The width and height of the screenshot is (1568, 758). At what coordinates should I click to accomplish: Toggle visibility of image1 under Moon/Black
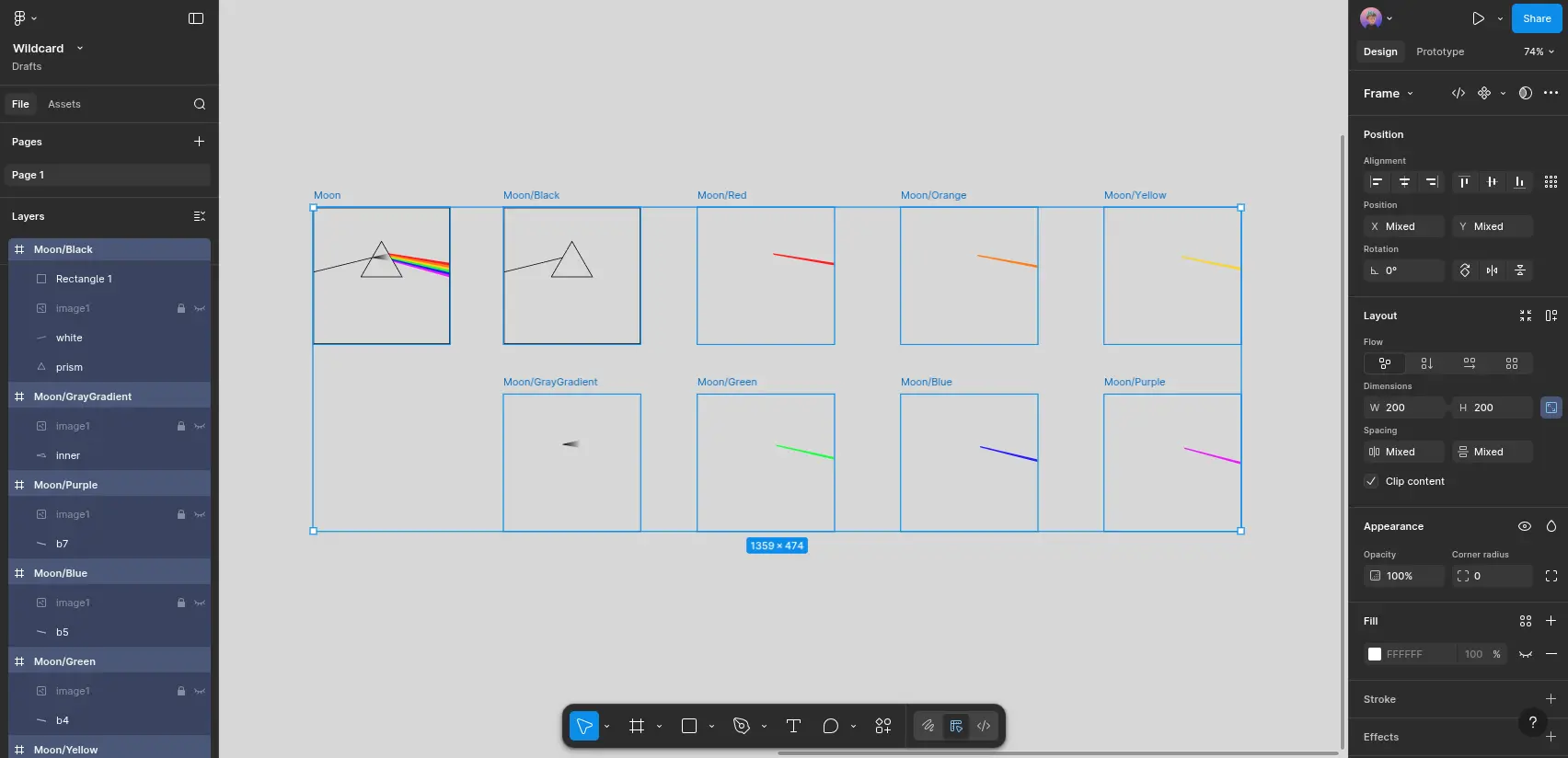pyautogui.click(x=200, y=308)
